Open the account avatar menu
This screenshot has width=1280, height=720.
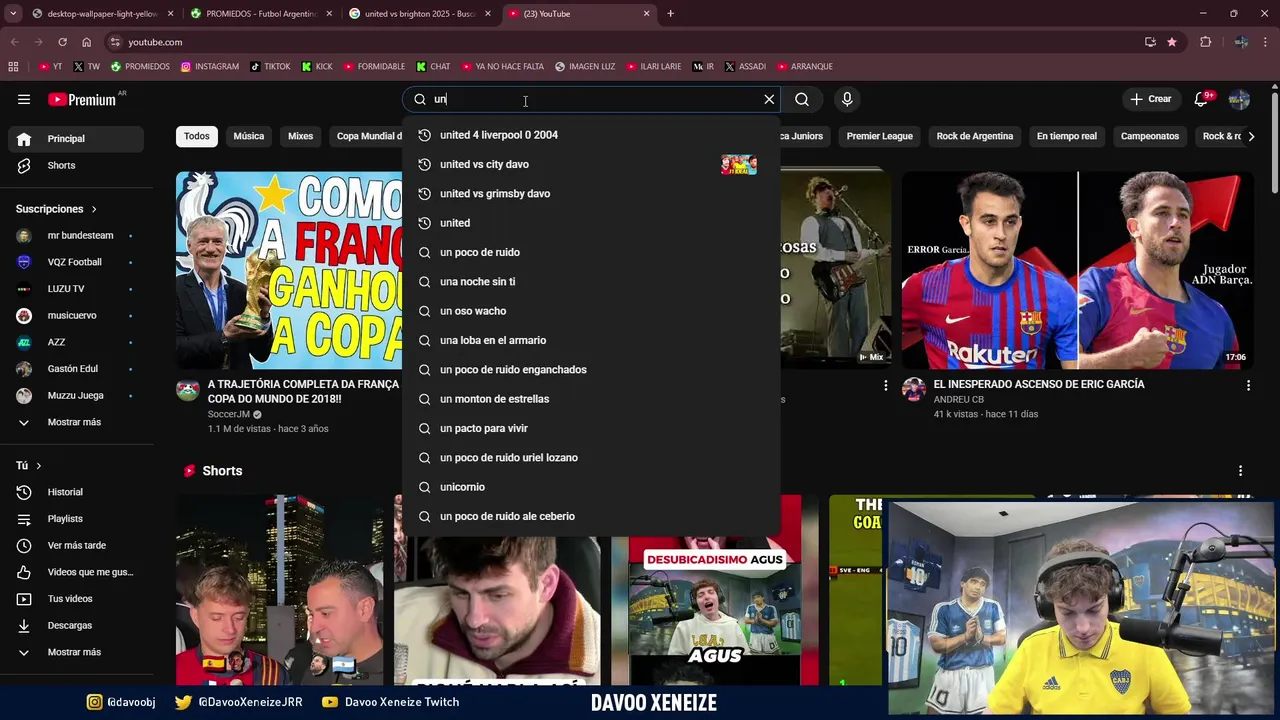point(1239,99)
